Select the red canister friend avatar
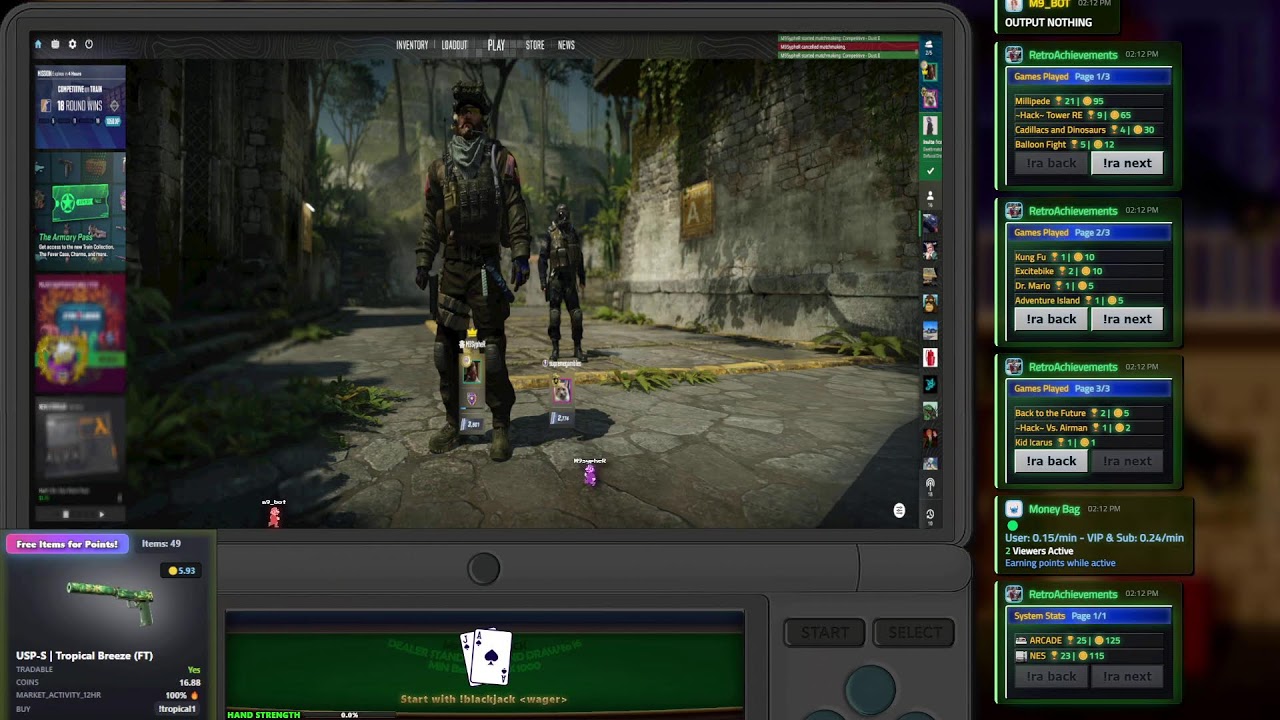 930,357
